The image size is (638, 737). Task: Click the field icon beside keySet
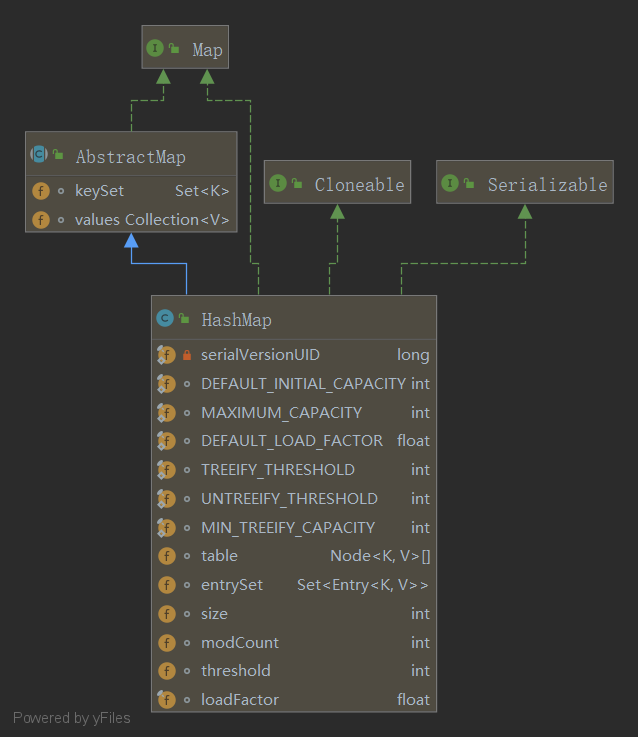coord(41,190)
